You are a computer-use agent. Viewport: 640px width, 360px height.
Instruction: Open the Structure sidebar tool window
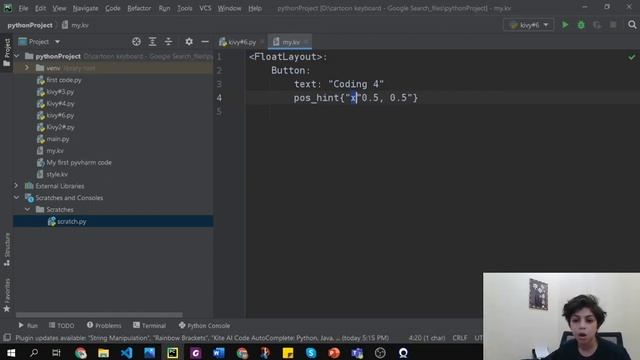7,249
